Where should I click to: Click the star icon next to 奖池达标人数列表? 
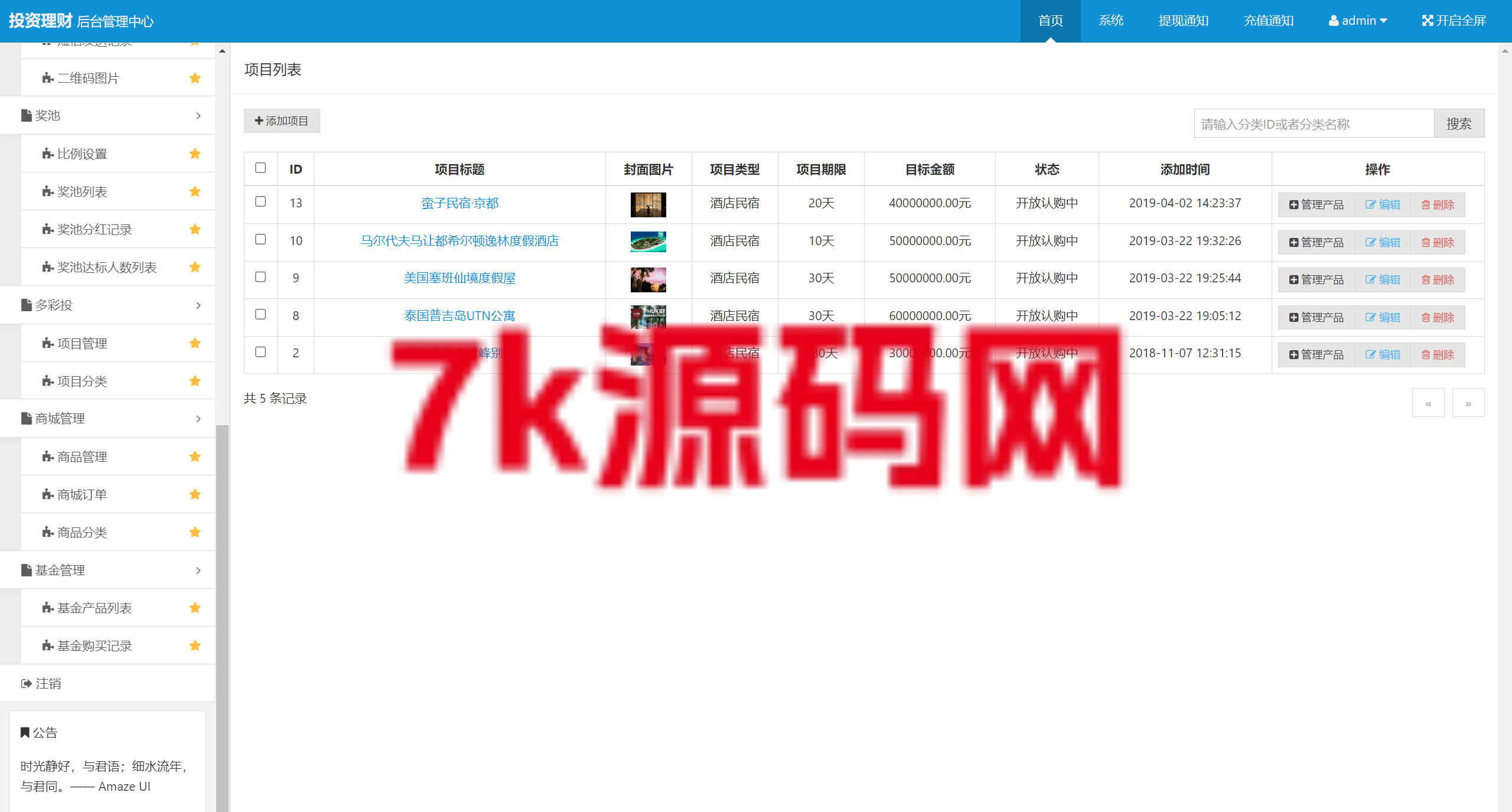195,267
